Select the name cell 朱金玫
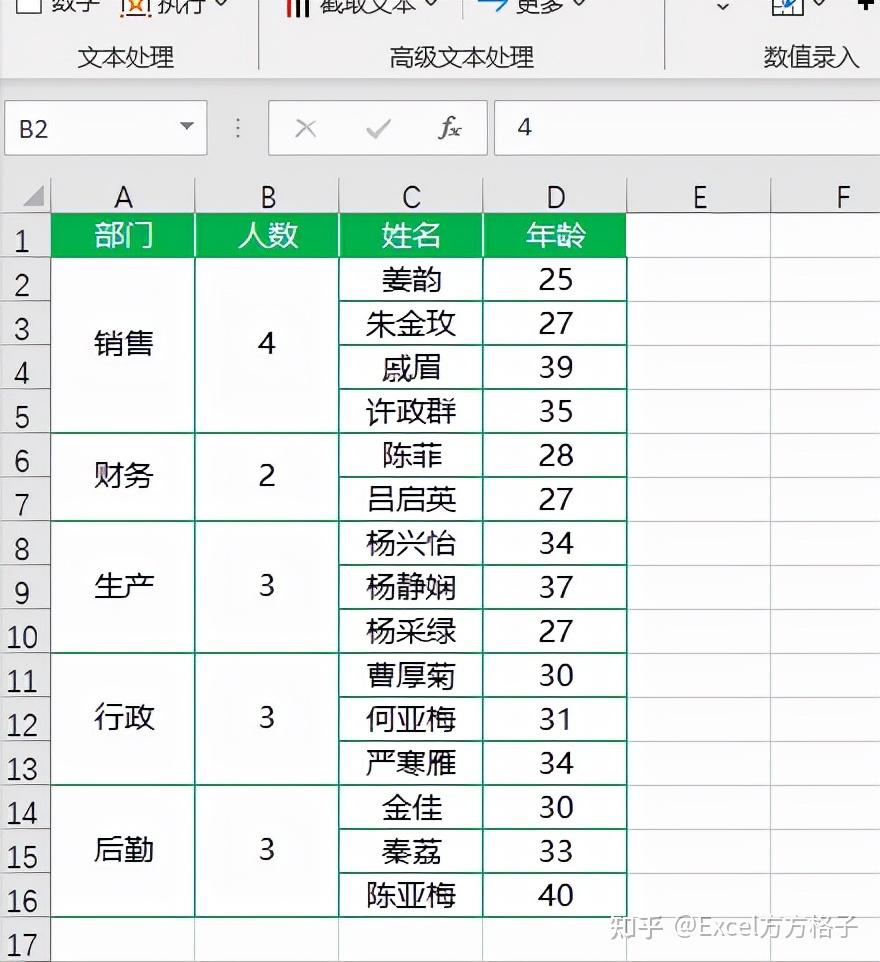This screenshot has width=880, height=962. 411,323
